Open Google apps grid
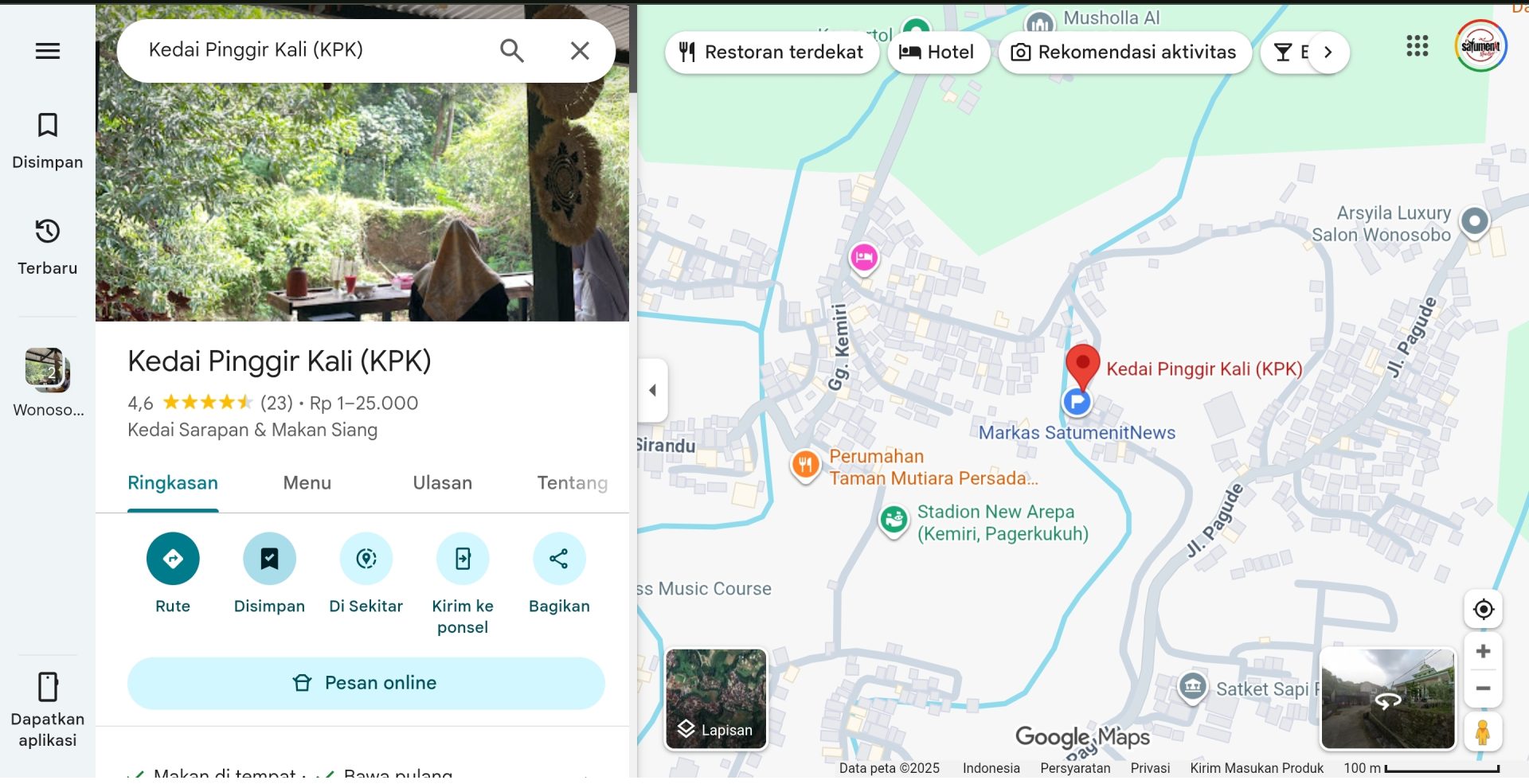 1417,46
